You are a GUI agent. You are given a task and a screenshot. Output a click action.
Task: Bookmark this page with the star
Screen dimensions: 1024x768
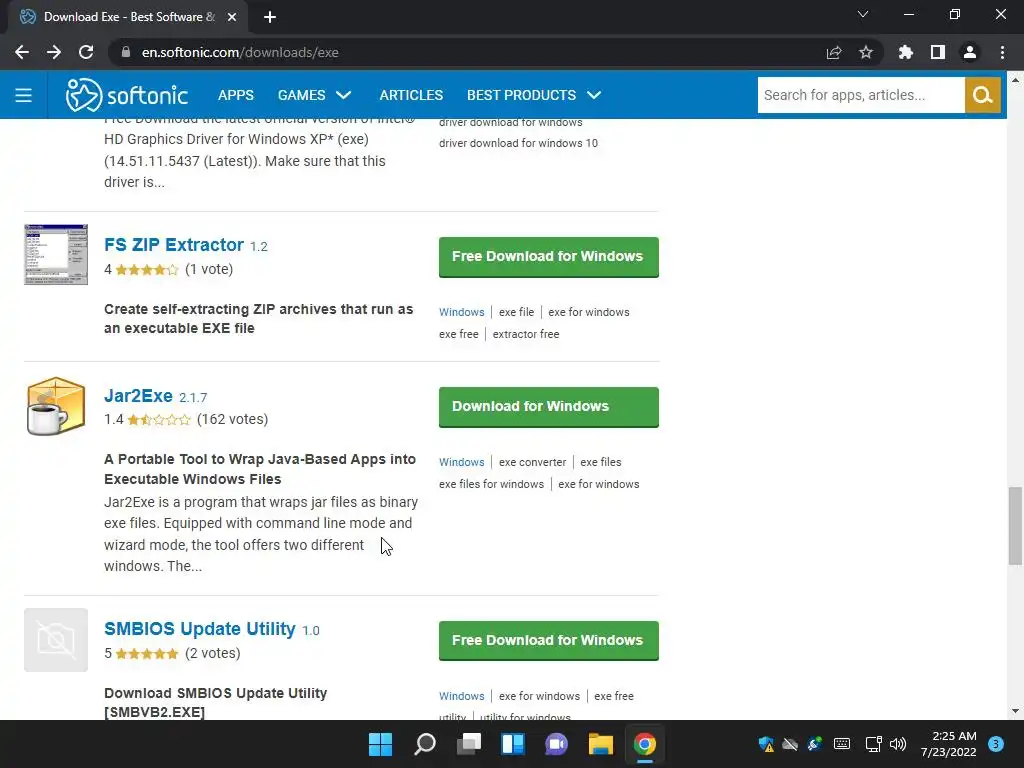click(866, 52)
